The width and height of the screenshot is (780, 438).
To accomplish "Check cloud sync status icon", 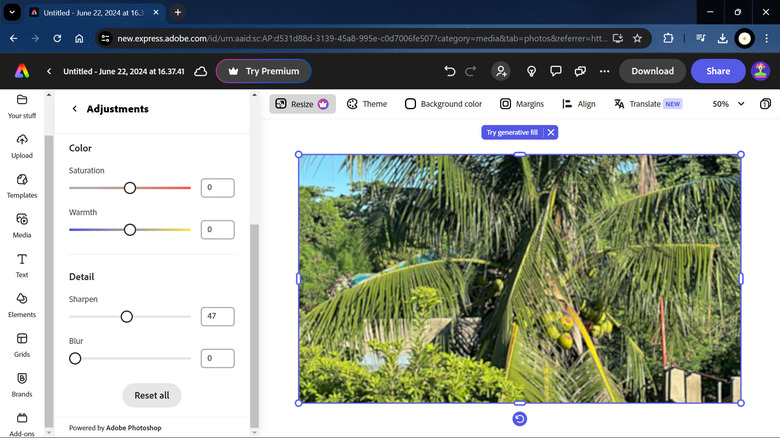I will tap(200, 71).
